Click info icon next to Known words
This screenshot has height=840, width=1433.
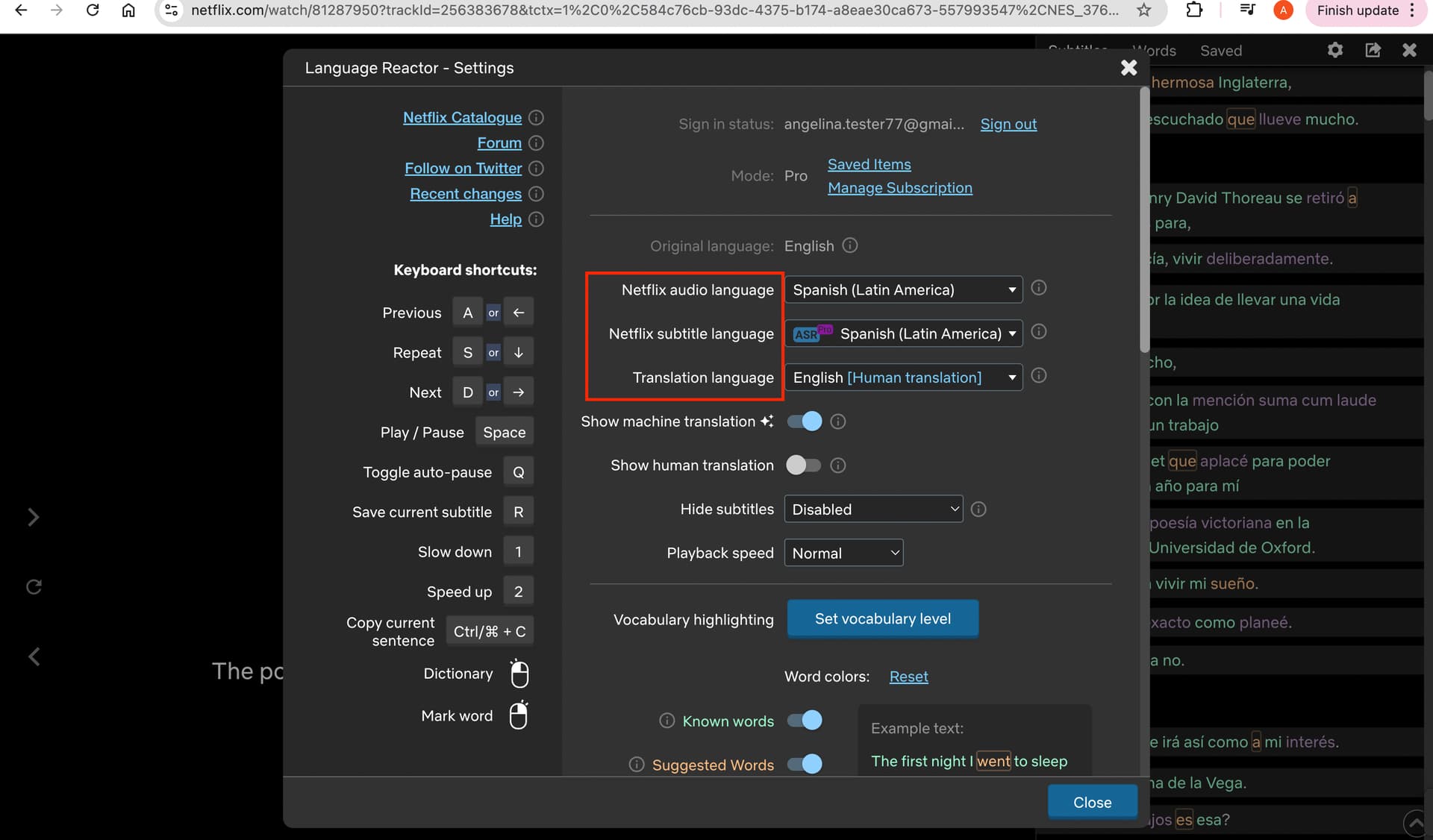[x=667, y=721]
